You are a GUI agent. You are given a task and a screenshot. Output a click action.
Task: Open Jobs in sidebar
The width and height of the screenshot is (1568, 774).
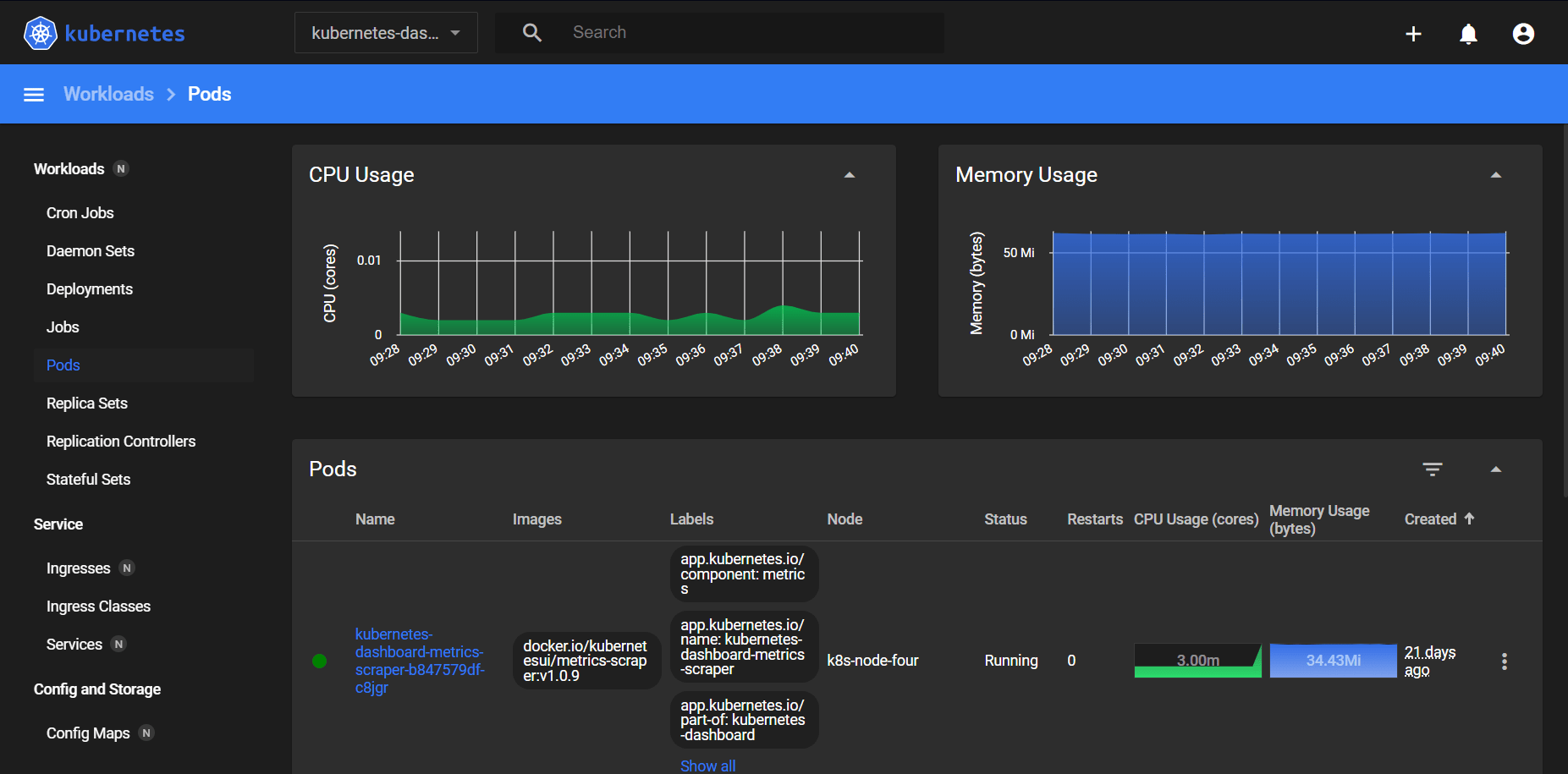[x=63, y=327]
